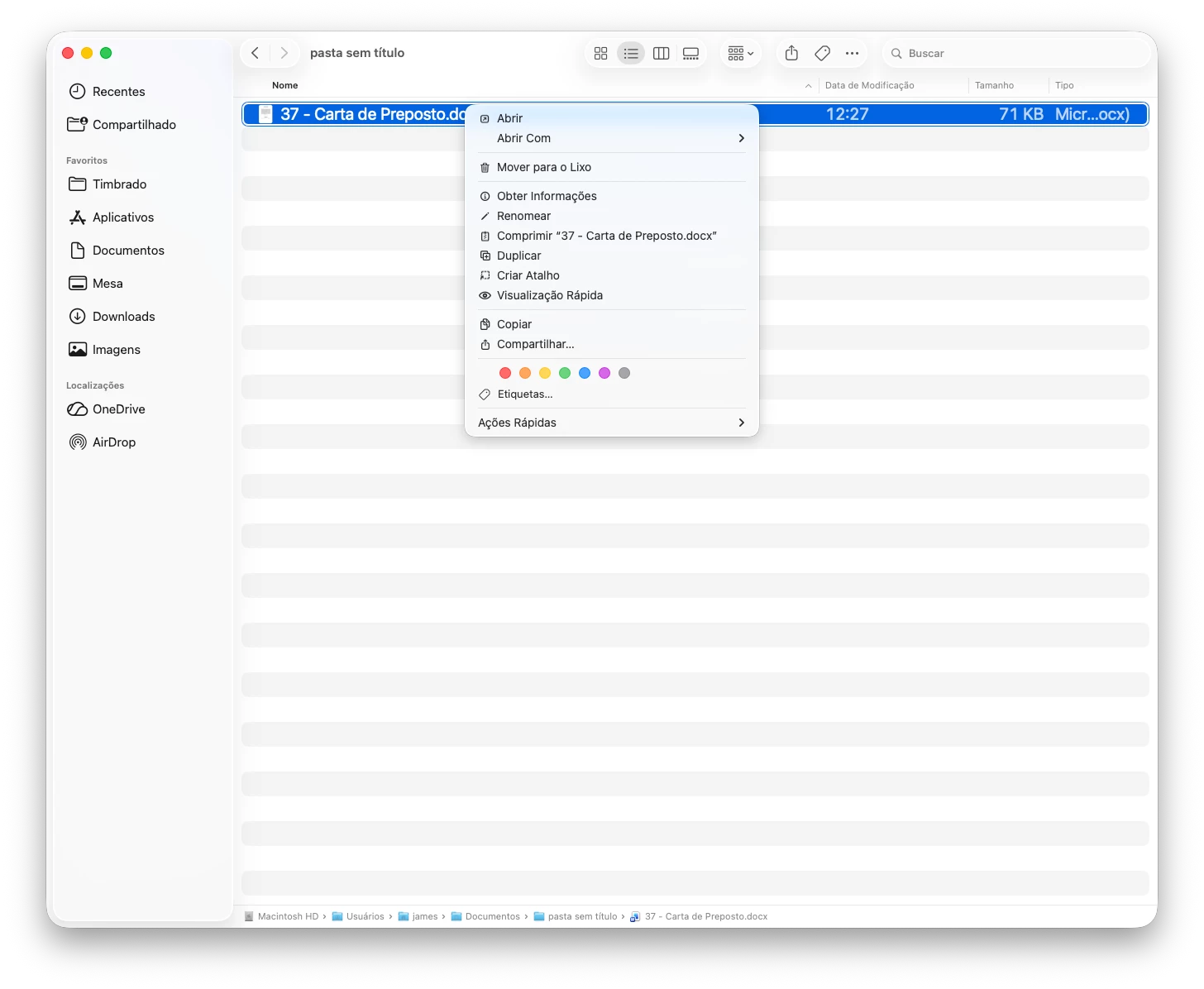Sort by Data de Modificação column
Image resolution: width=1204 pixels, height=989 pixels.
point(870,85)
